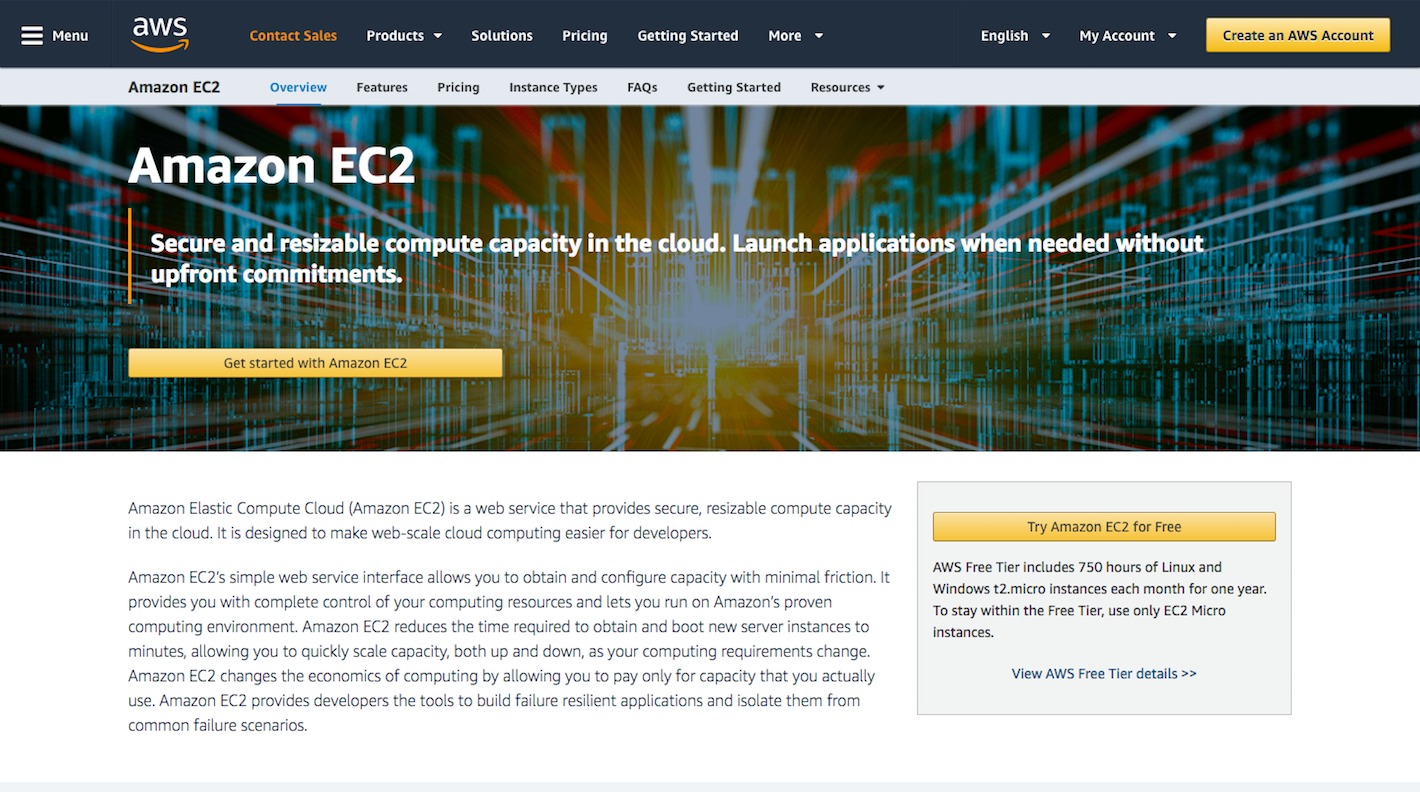The width and height of the screenshot is (1420, 792).
Task: Select the Instance Types tab
Action: (553, 87)
